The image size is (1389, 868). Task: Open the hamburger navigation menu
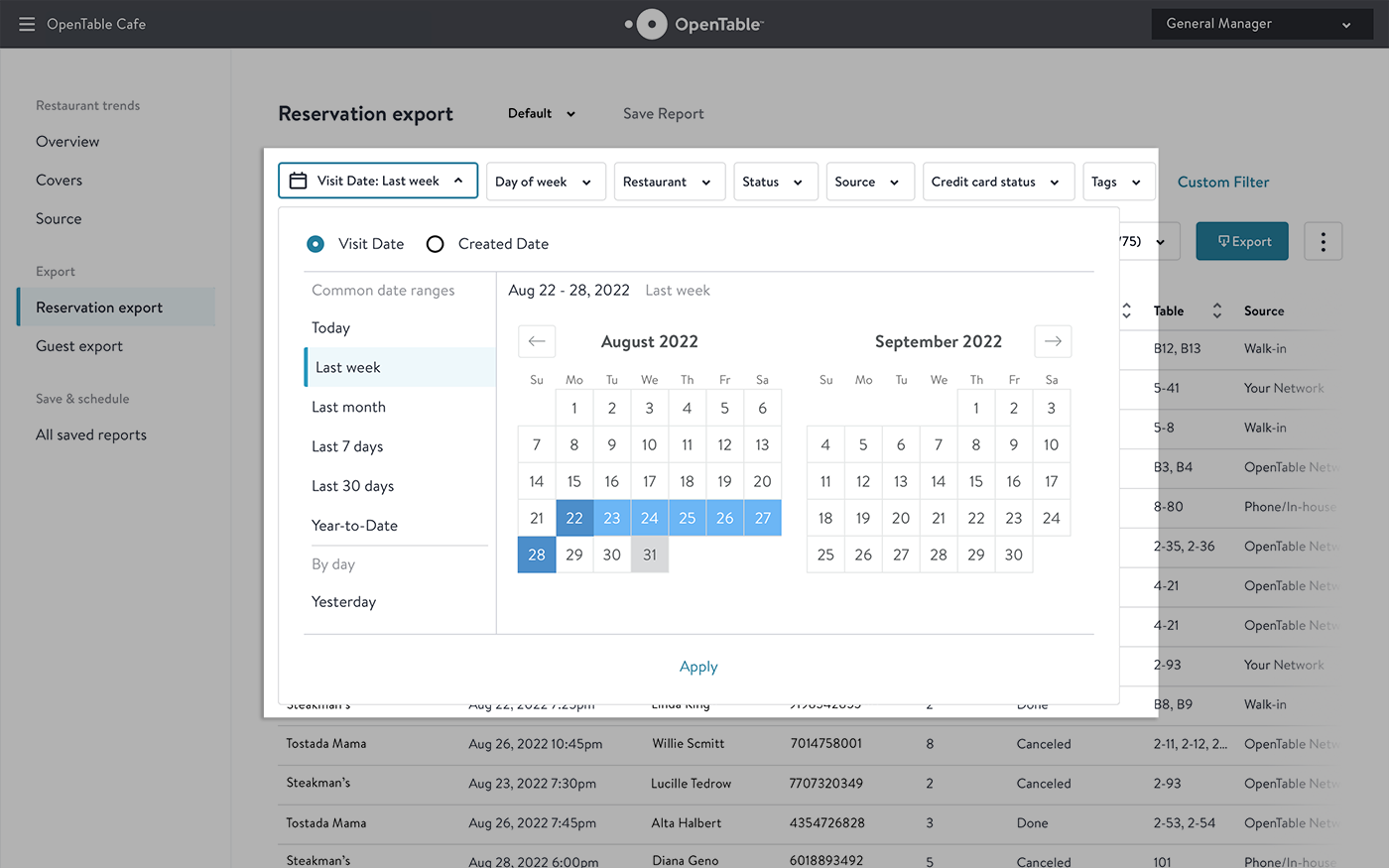tap(27, 24)
